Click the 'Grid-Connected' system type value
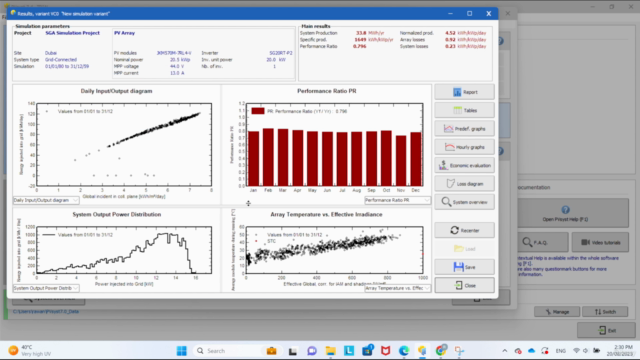 pos(61,60)
